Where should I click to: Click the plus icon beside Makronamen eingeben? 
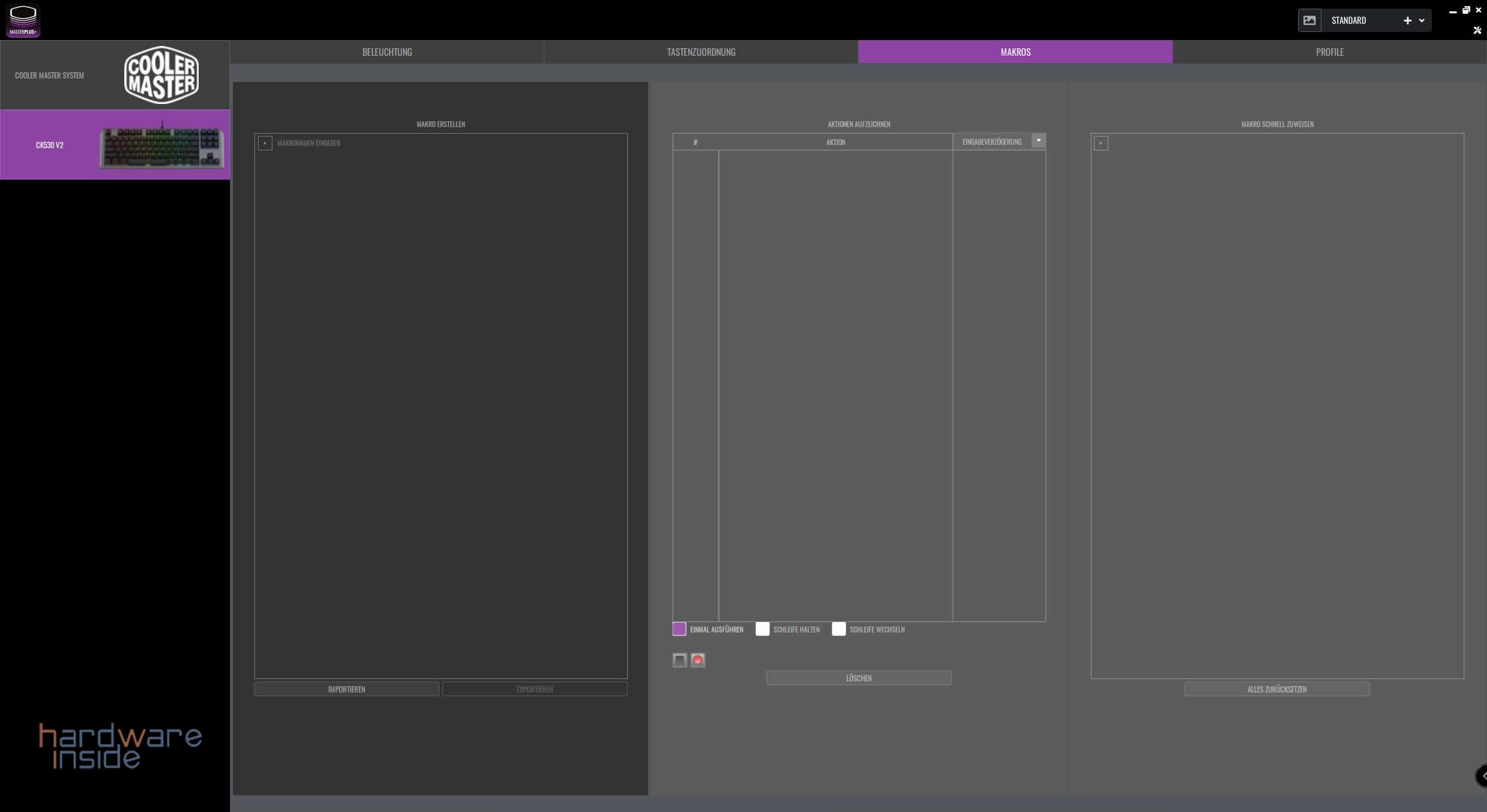(x=265, y=143)
